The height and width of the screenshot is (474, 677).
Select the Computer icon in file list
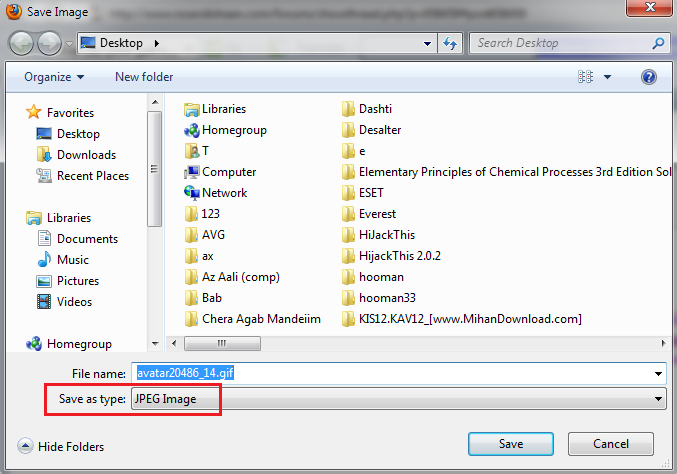pos(192,172)
